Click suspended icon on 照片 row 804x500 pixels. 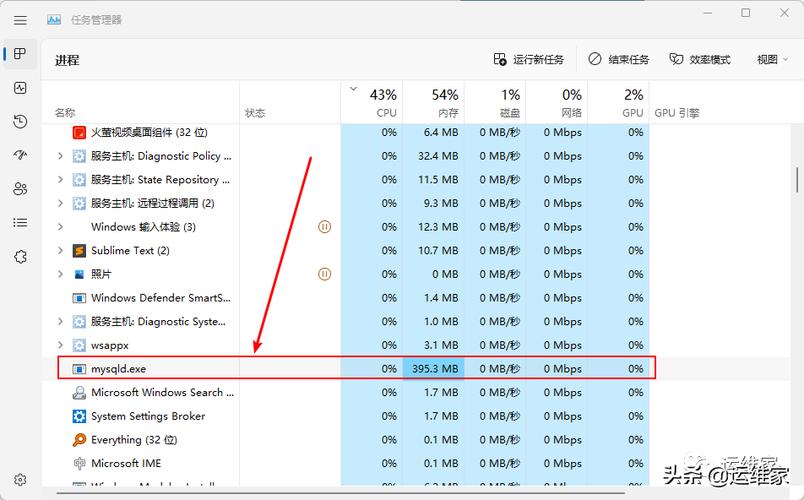325,274
